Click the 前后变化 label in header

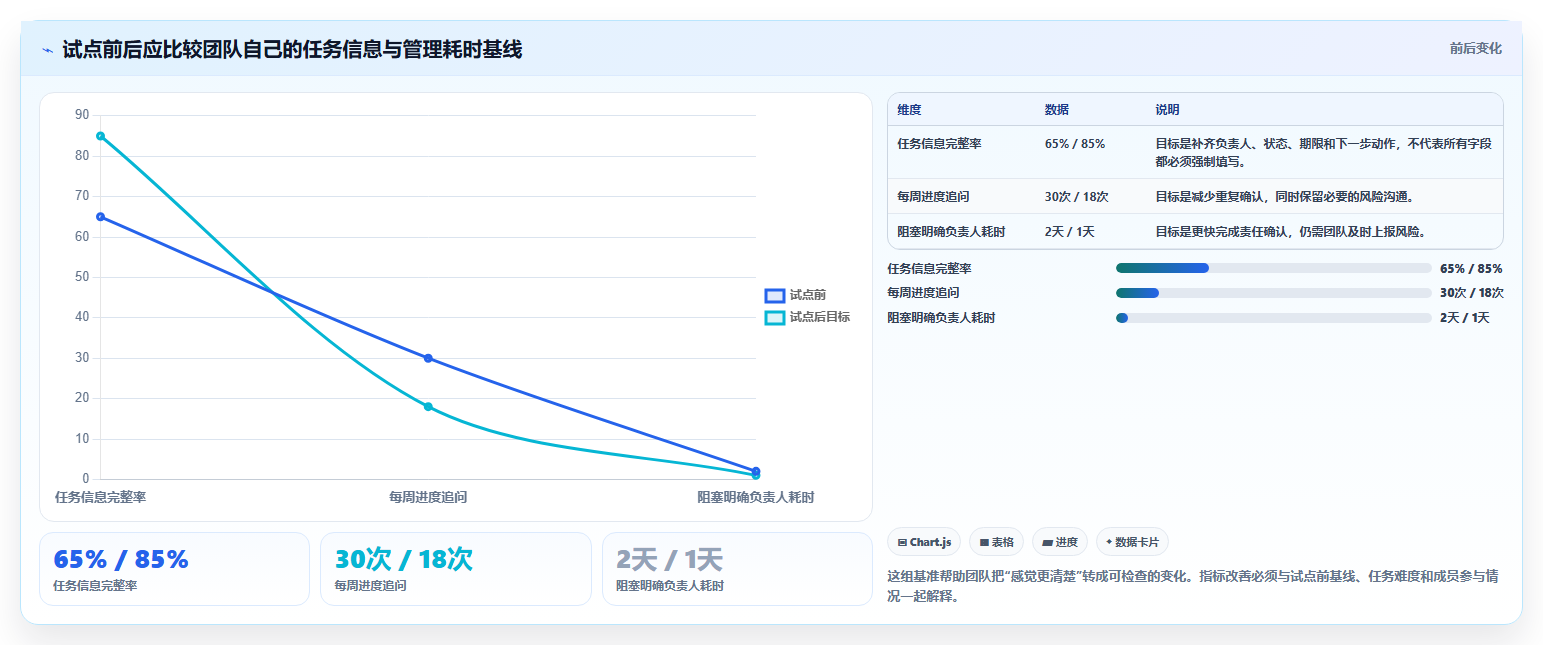(1476, 48)
